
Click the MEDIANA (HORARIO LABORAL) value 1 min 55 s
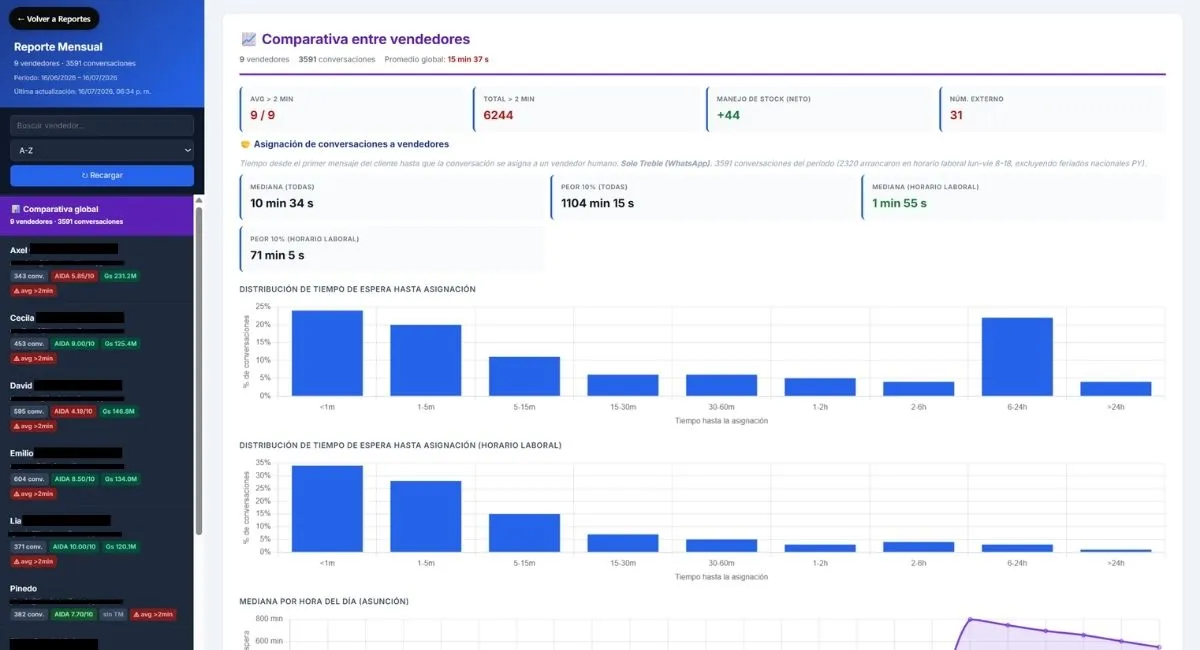(x=899, y=203)
